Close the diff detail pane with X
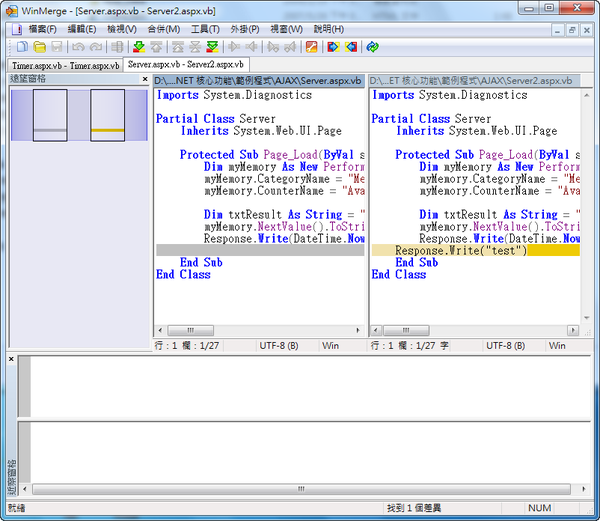 11,359
